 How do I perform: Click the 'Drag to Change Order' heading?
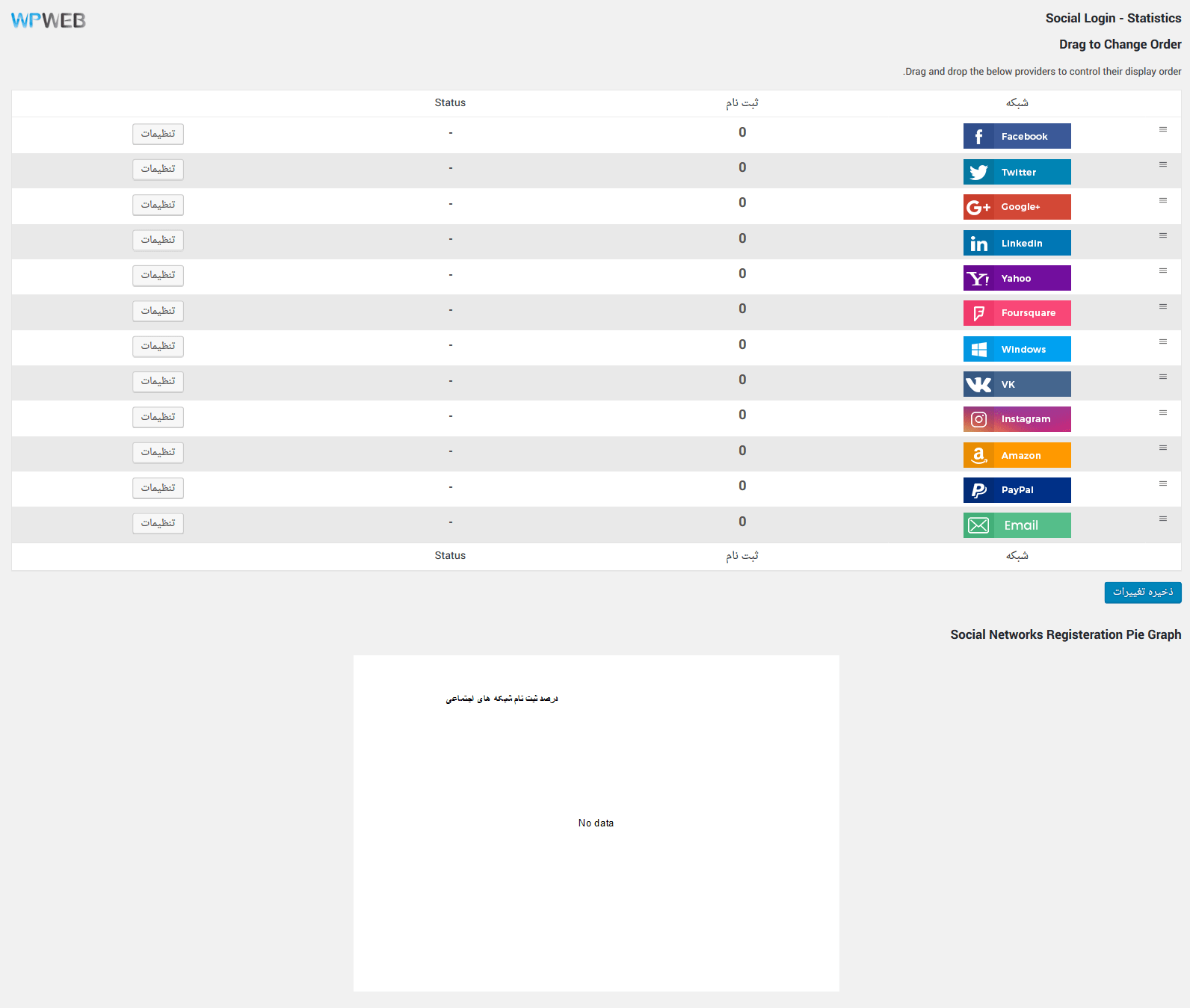(x=1120, y=44)
